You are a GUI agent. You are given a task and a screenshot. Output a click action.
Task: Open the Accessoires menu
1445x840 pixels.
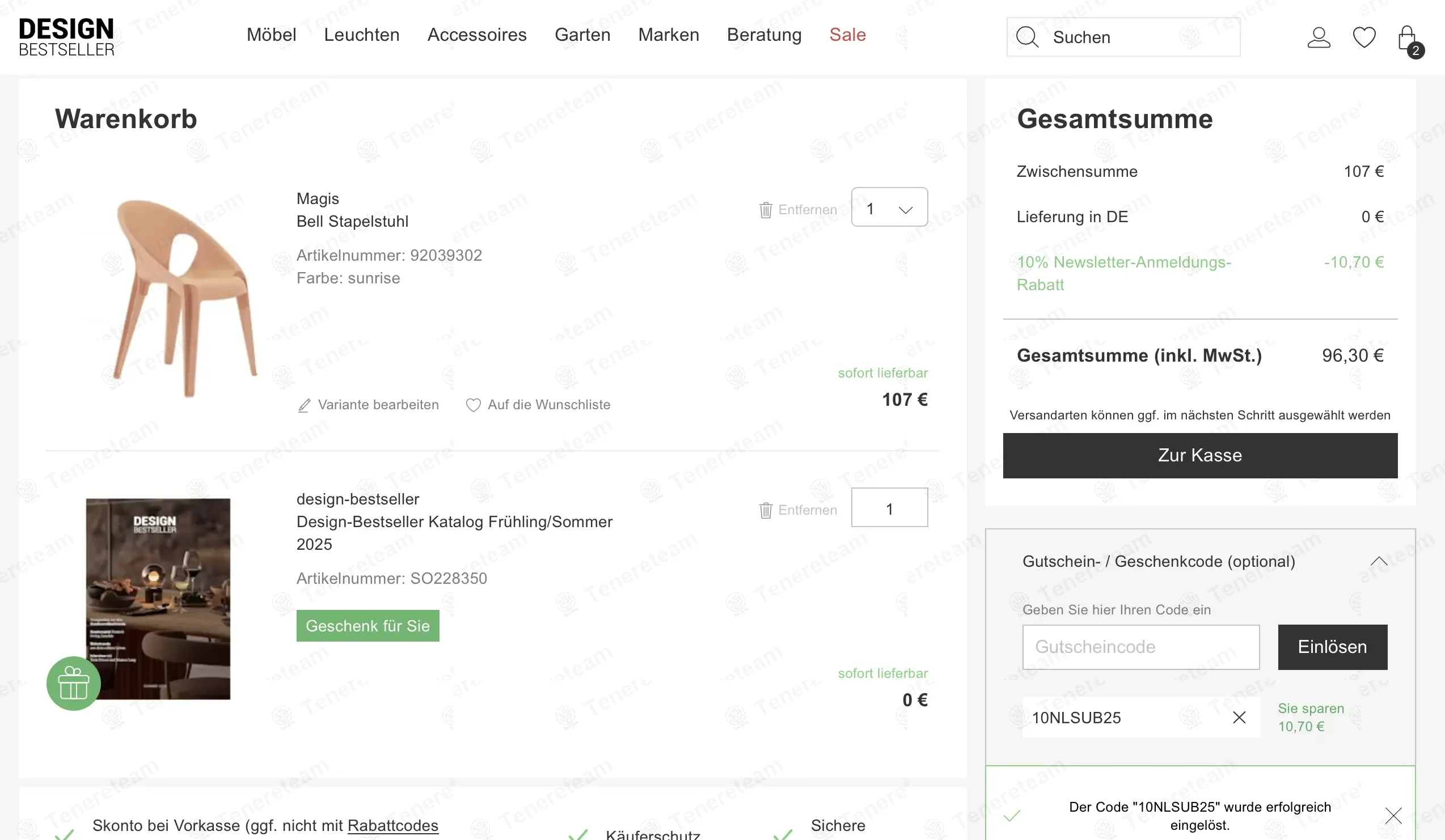(x=477, y=35)
